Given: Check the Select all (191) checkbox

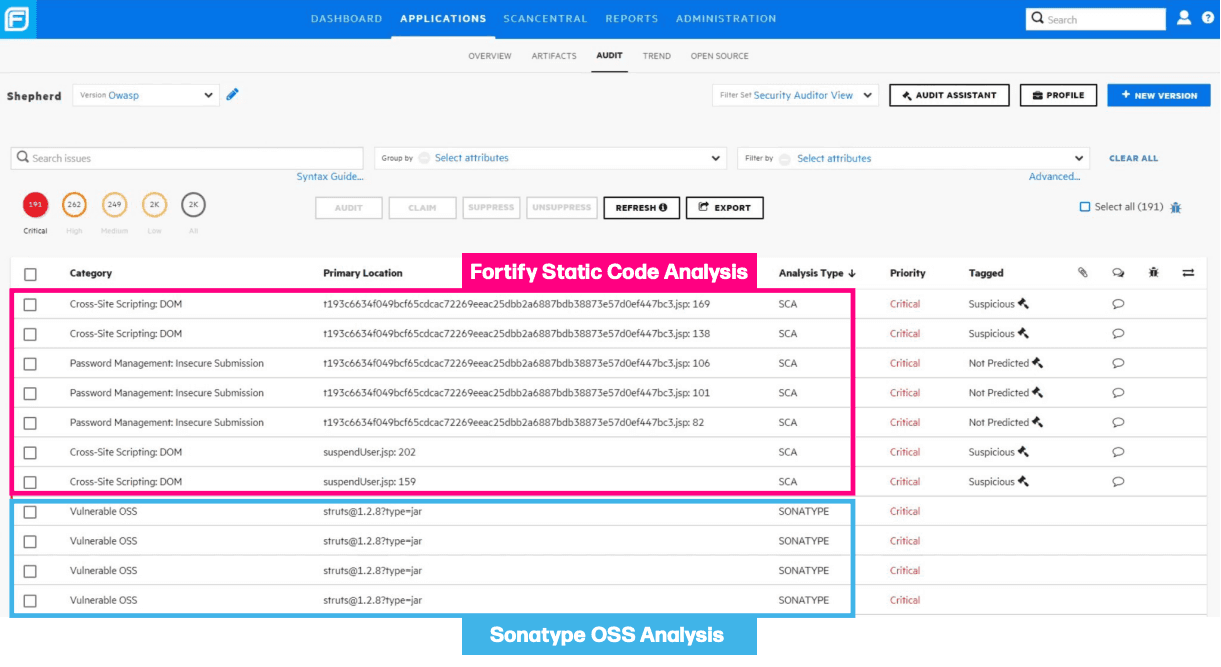Looking at the screenshot, I should [x=1085, y=207].
